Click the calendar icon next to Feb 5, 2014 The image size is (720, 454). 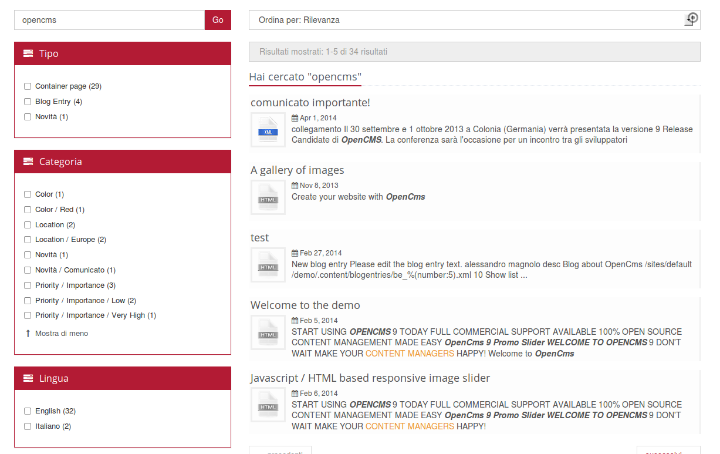coord(295,320)
